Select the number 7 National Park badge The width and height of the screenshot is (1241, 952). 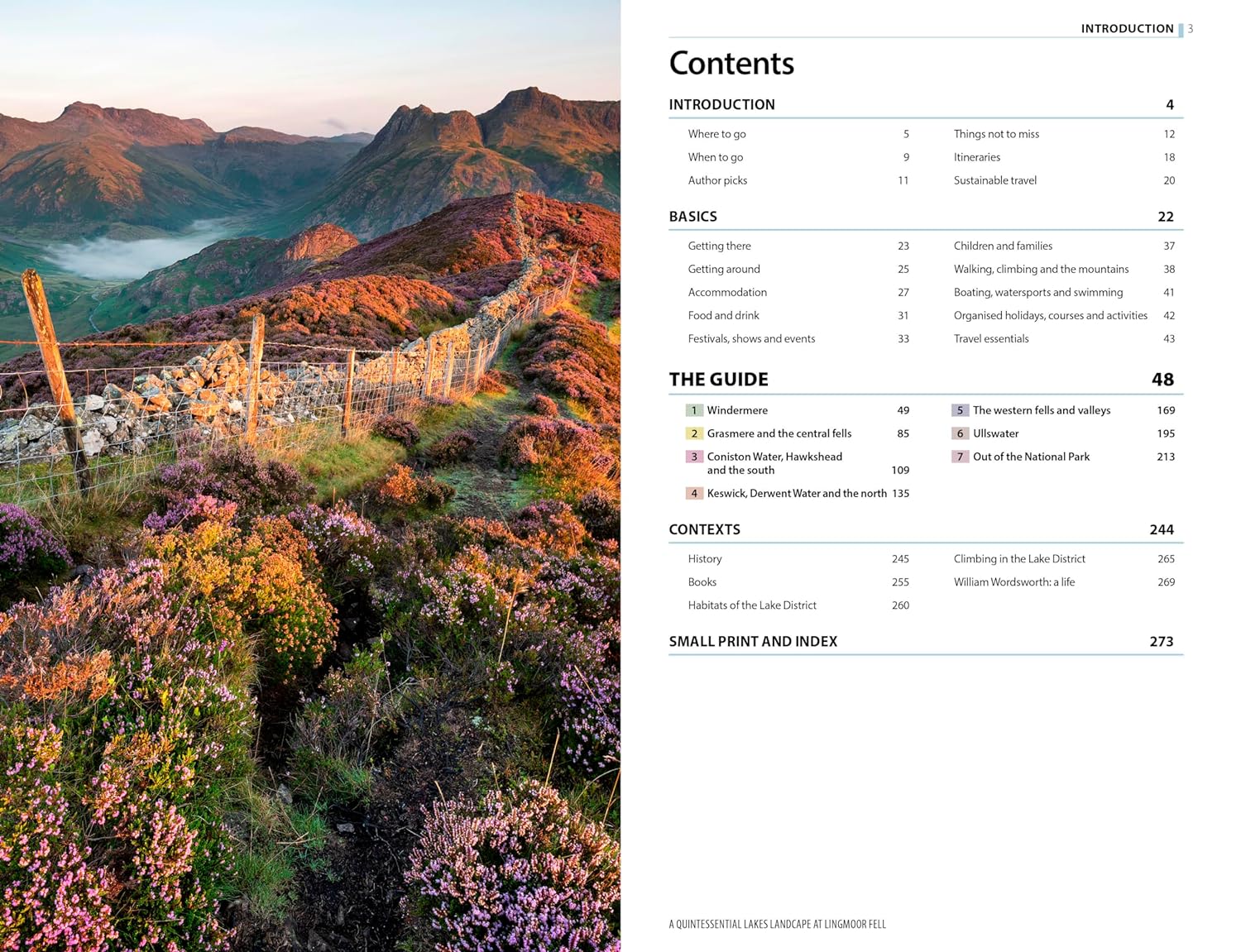pos(960,457)
